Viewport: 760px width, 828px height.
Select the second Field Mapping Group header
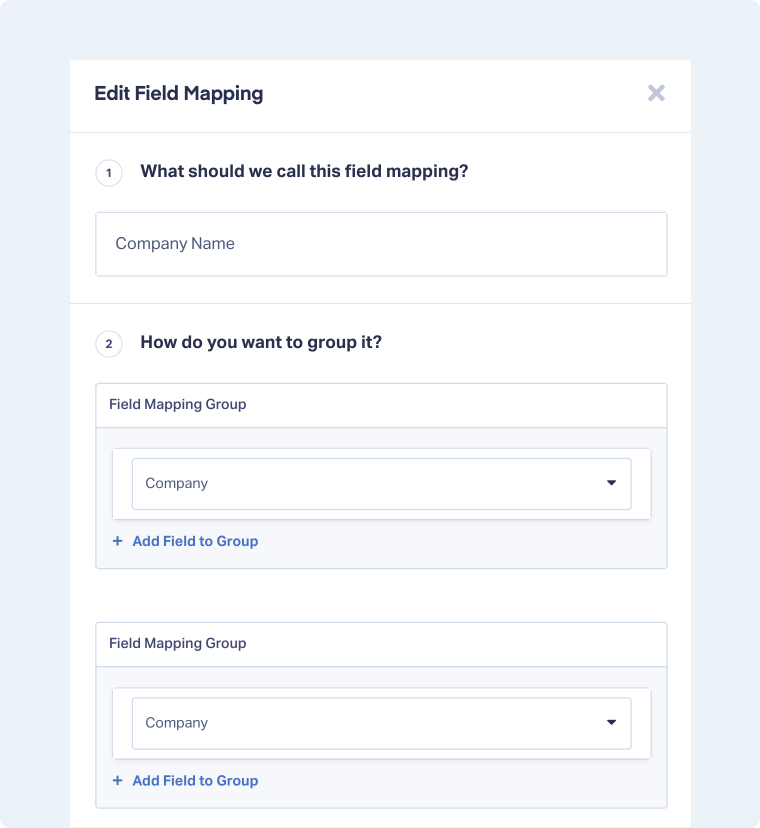177,643
